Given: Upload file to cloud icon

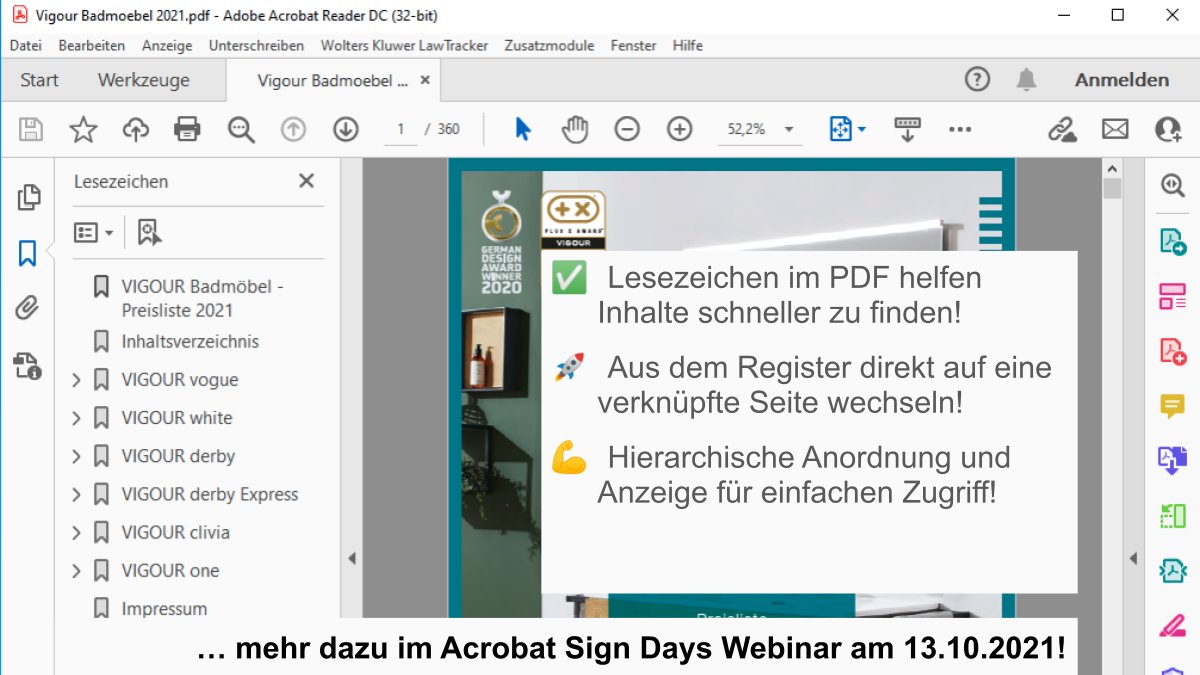Looking at the screenshot, I should 135,129.
